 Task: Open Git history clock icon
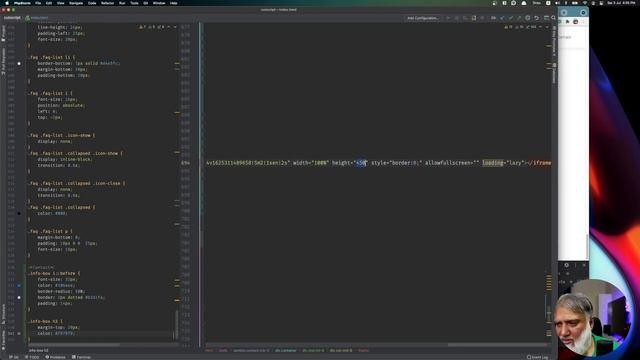pyautogui.click(x=528, y=18)
